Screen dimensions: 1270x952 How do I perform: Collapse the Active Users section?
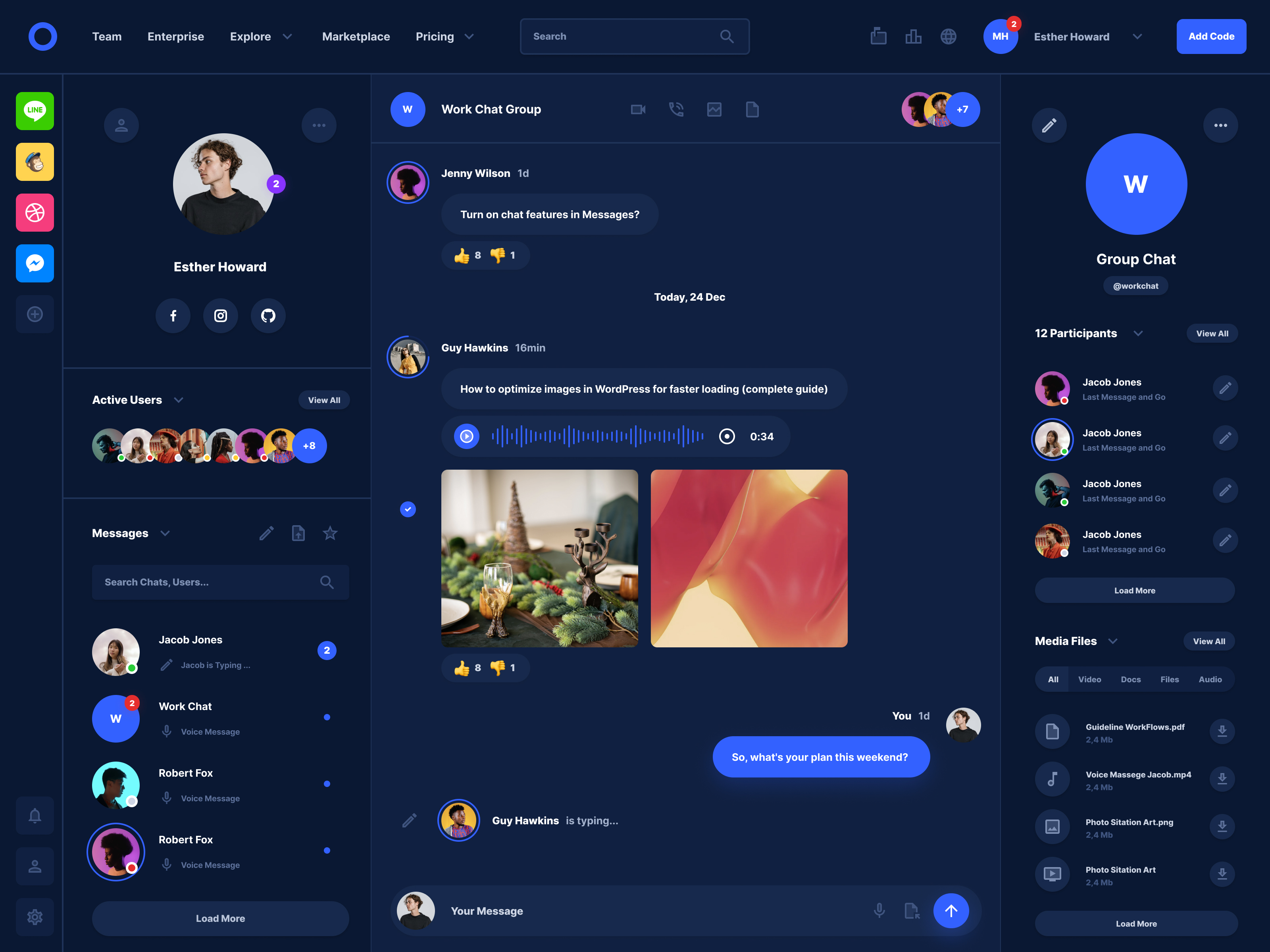[x=179, y=400]
